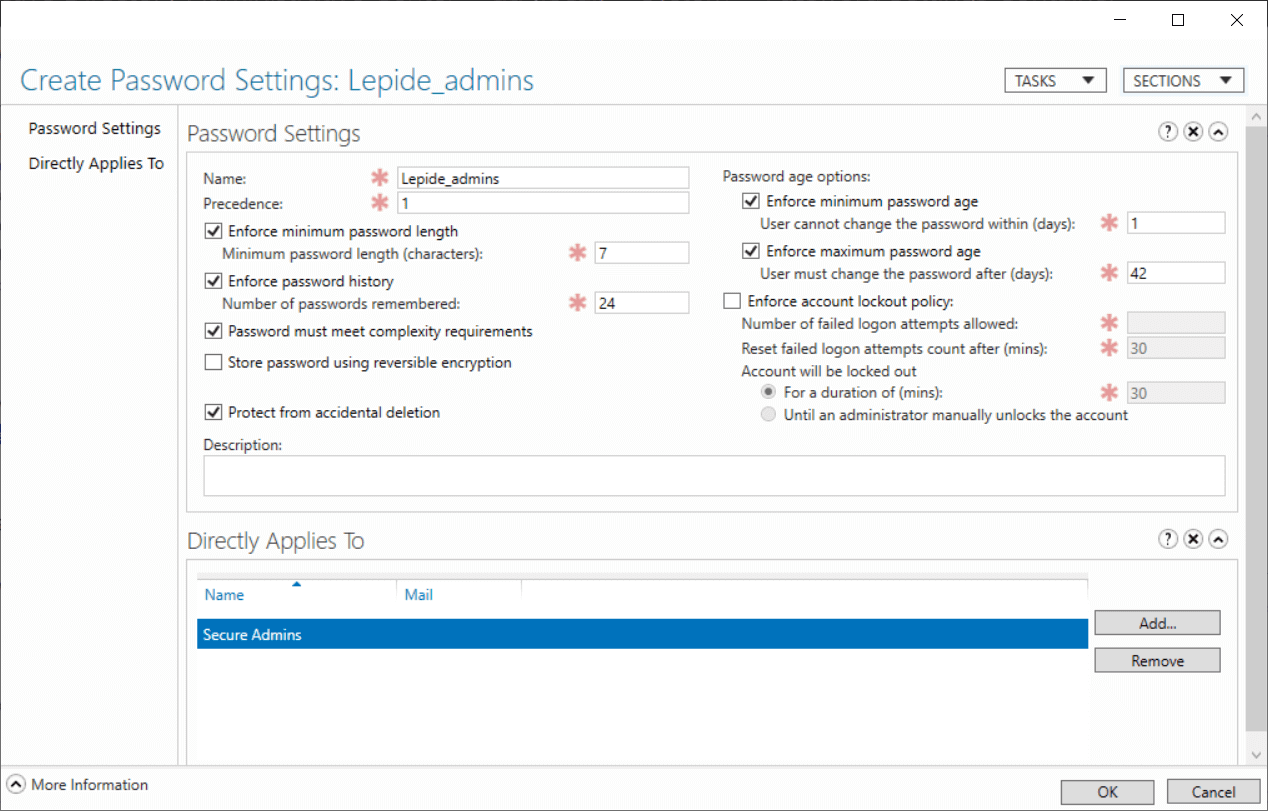Sort list by Mail column header
Screen dimensions: 1268x811
[x=418, y=595]
